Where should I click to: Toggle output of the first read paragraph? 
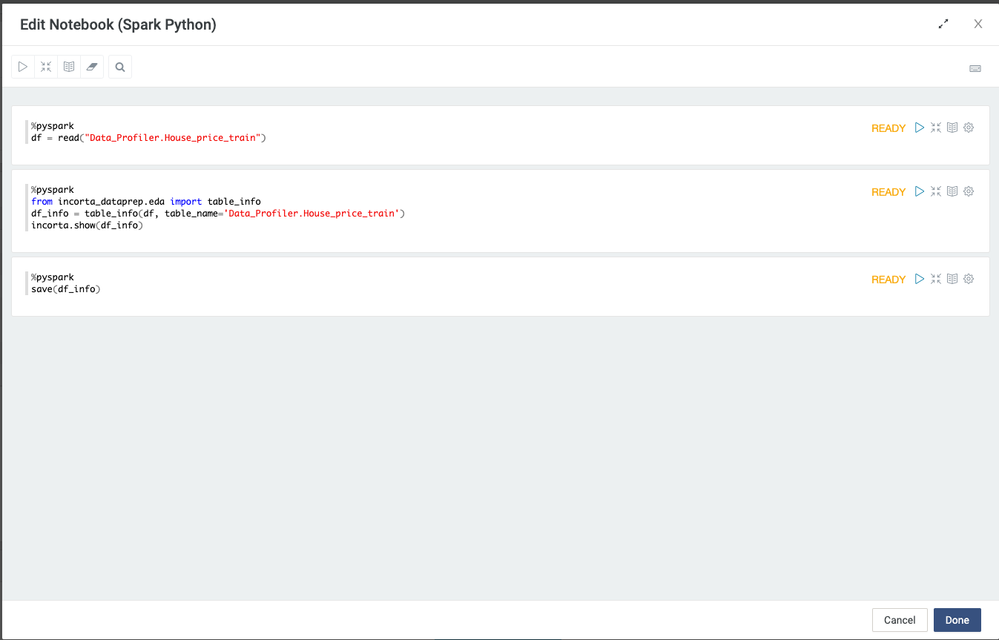(952, 128)
